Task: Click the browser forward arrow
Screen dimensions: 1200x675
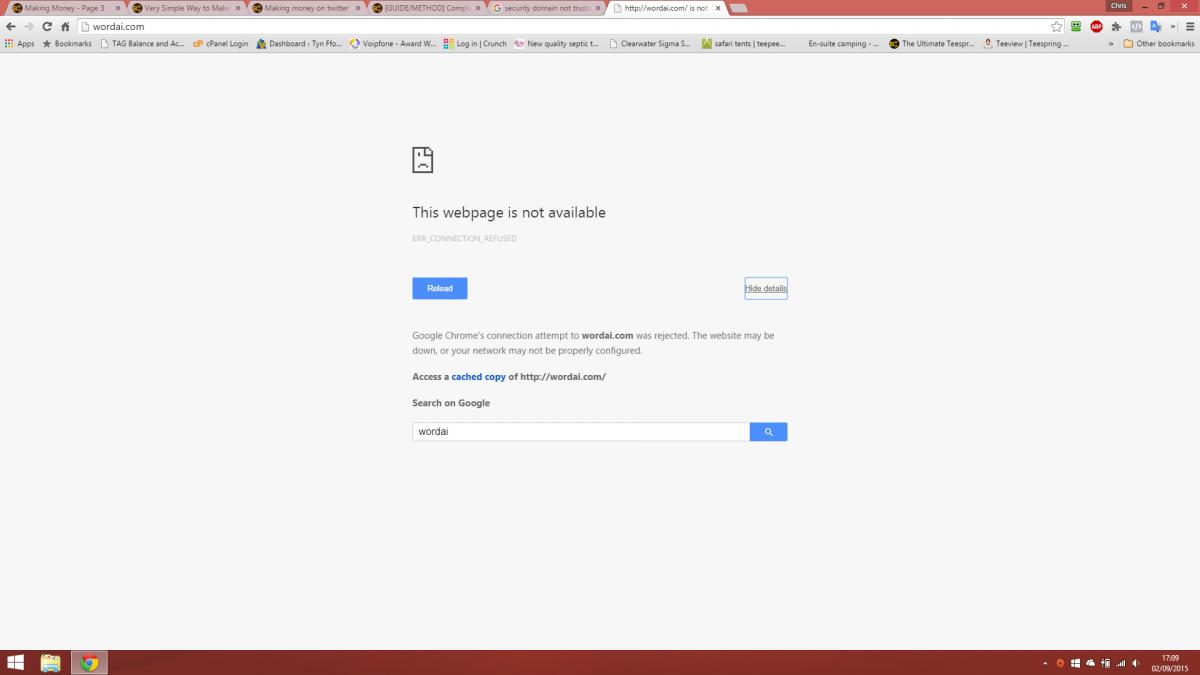Action: 29,27
